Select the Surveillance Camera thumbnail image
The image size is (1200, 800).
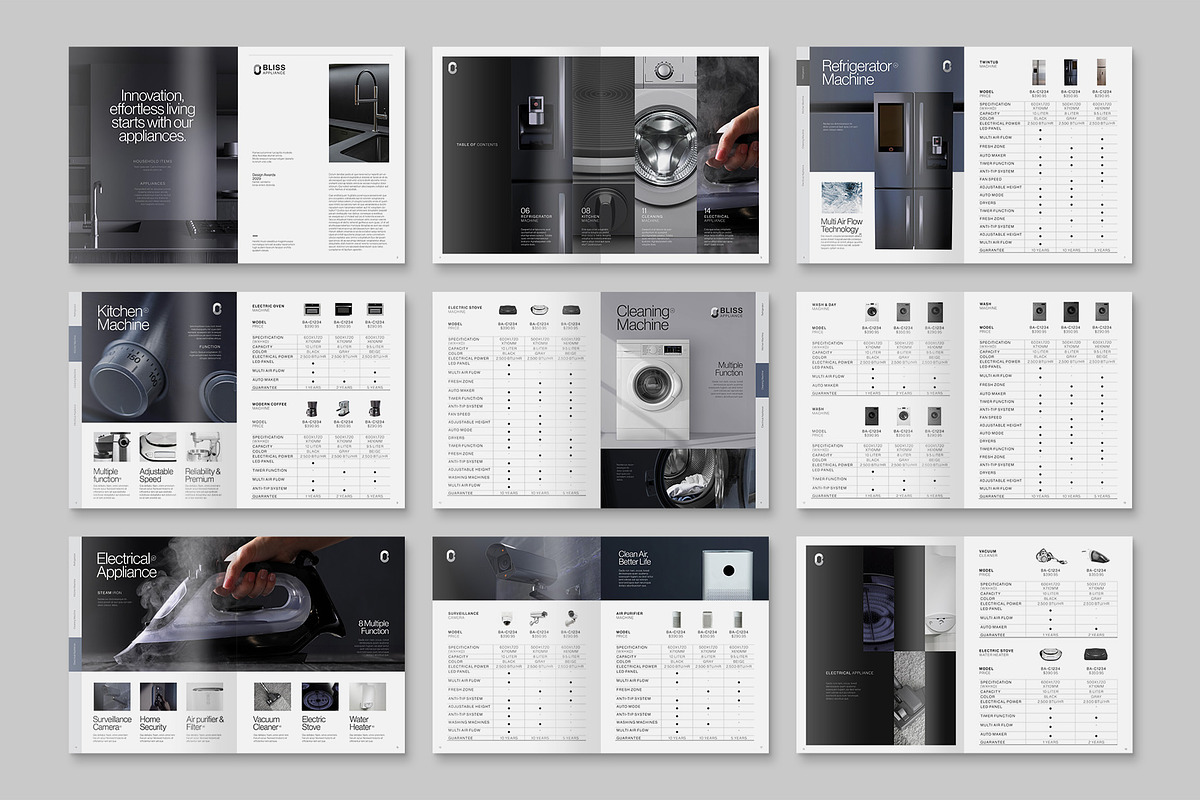[x=111, y=697]
